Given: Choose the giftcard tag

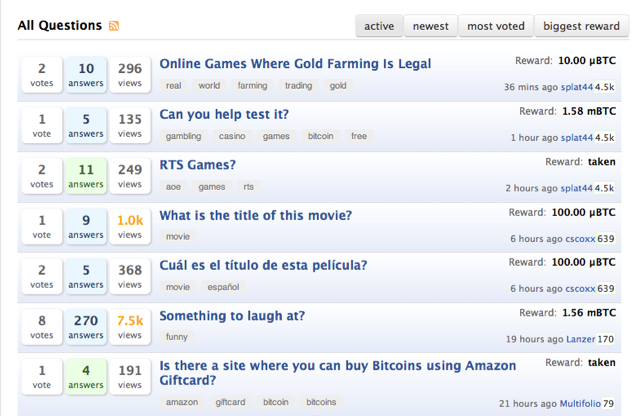Looking at the screenshot, I should pos(230,402).
